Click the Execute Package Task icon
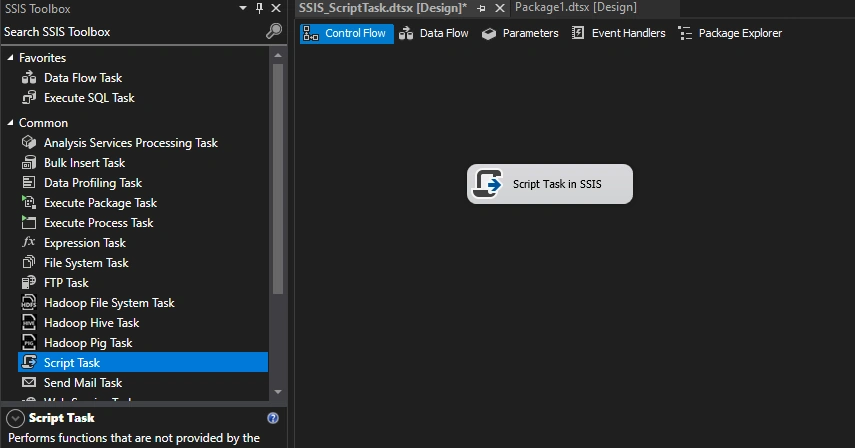This screenshot has height=448, width=855. coord(29,203)
